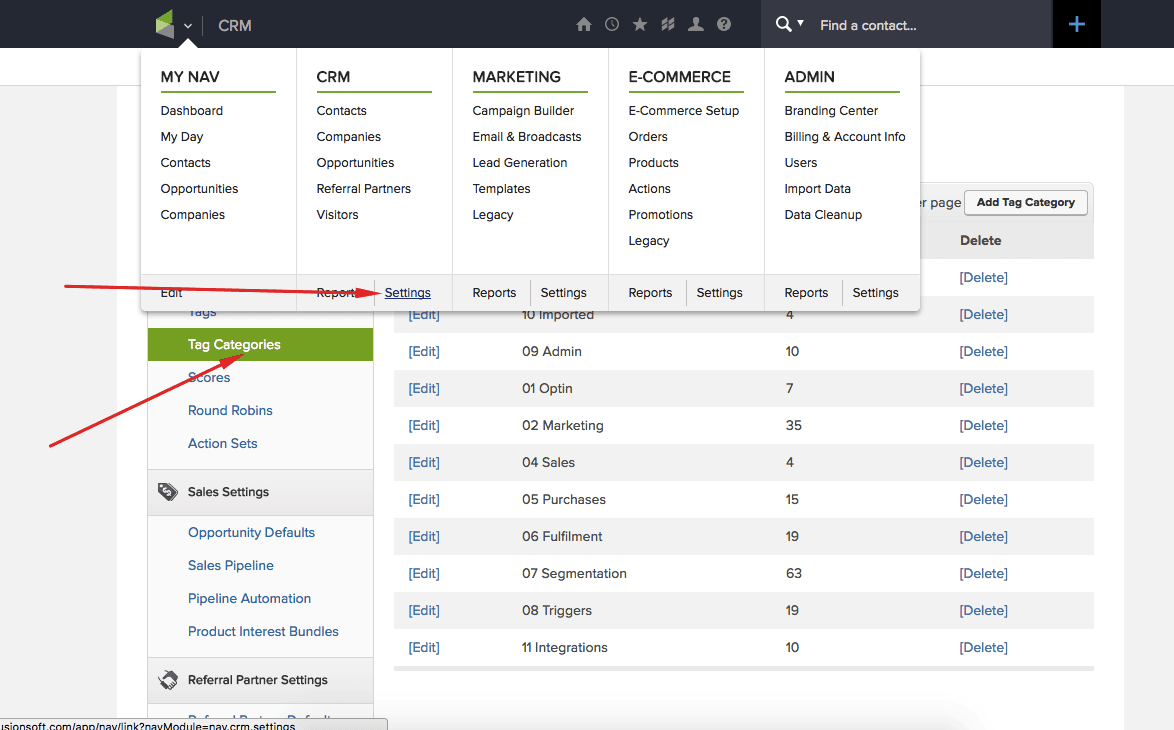
Task: Open Campaign Builder in Marketing menu
Action: (x=523, y=111)
